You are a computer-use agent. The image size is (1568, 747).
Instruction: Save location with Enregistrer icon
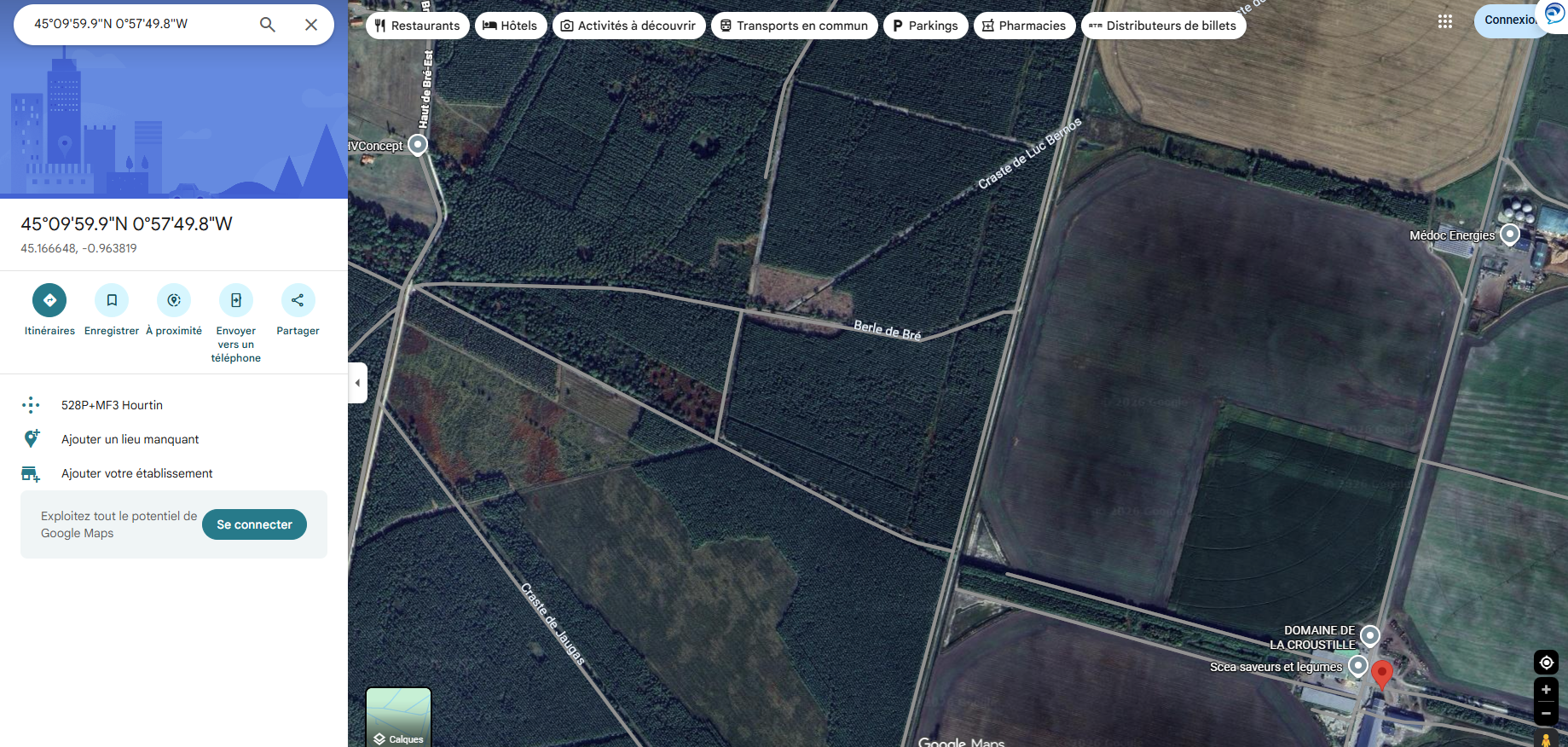pyautogui.click(x=112, y=300)
